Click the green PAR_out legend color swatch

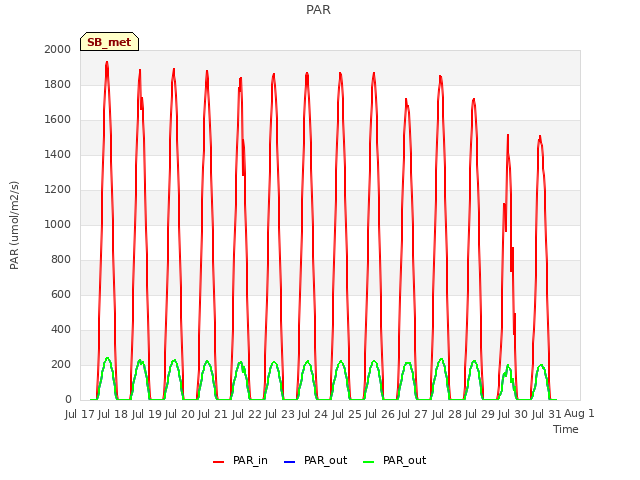click(x=368, y=462)
